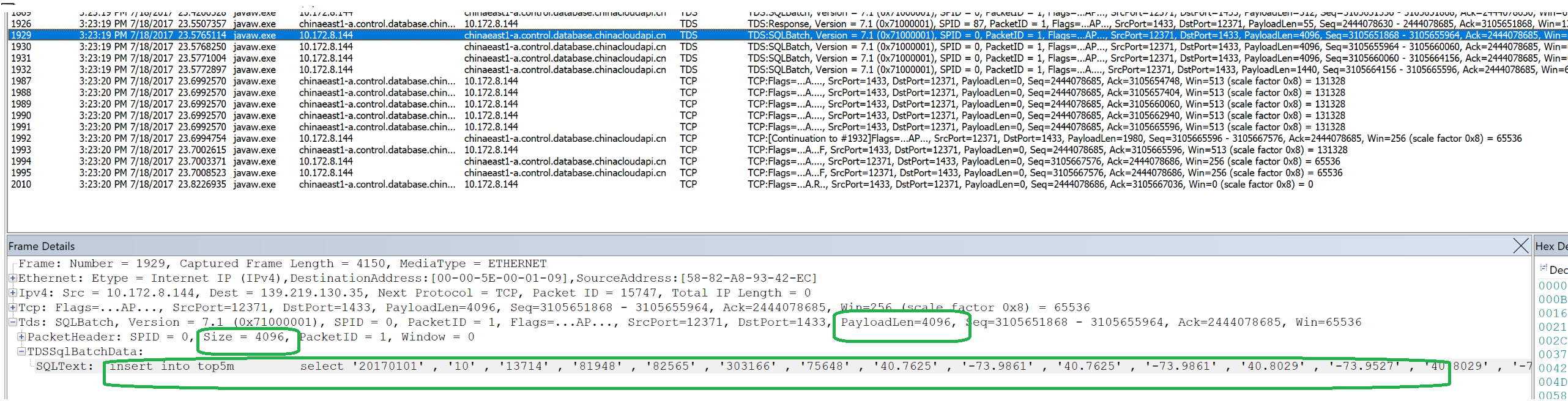Click the Decode As icon in Hex Details
The height and width of the screenshot is (401, 1568).
pos(1544,268)
